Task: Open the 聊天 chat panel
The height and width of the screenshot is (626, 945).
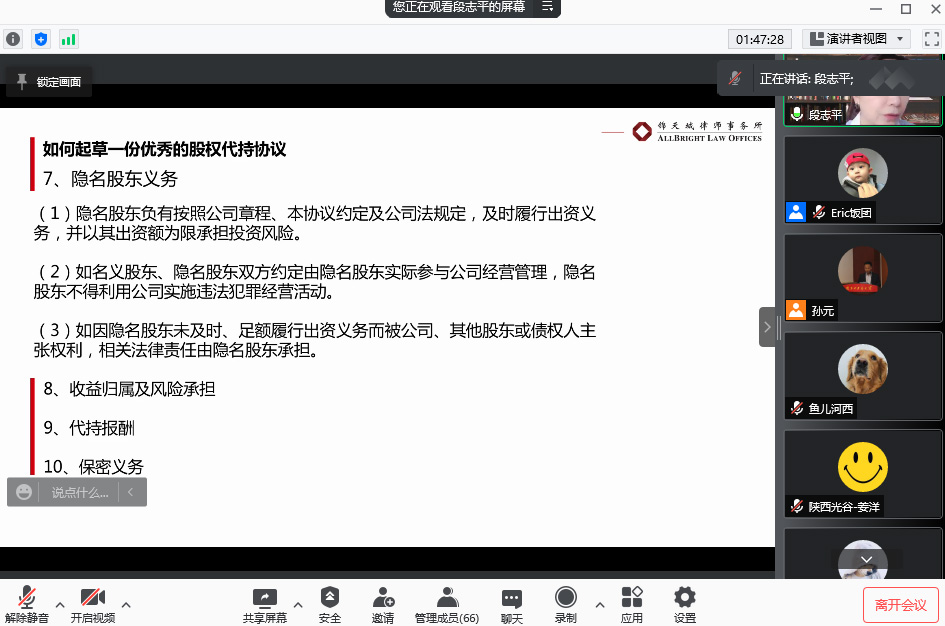Action: coord(511,602)
